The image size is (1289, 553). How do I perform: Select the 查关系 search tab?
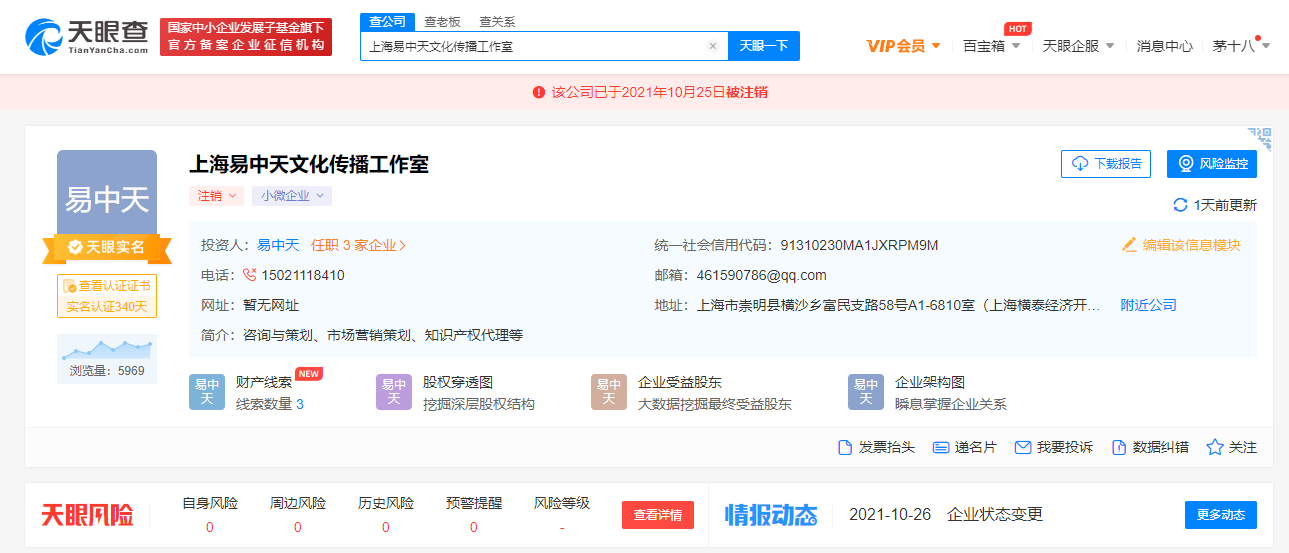coord(497,21)
